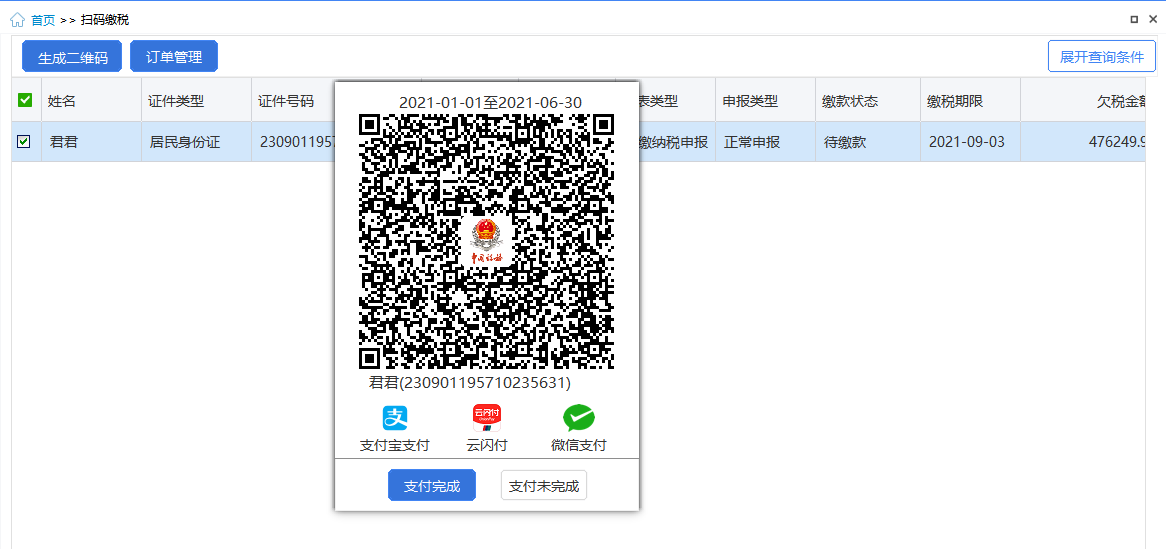Click the 支付未完成 button

[x=544, y=486]
